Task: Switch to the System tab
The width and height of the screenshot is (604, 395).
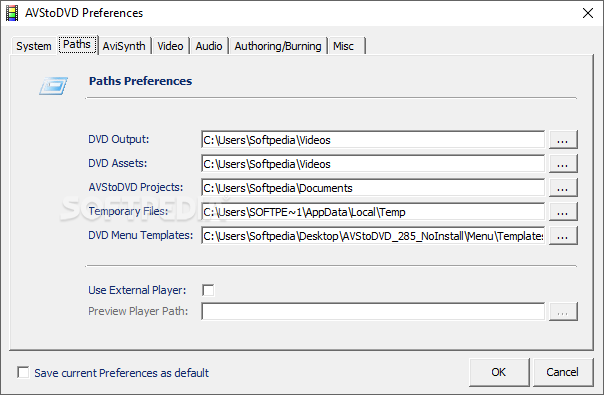Action: (34, 46)
